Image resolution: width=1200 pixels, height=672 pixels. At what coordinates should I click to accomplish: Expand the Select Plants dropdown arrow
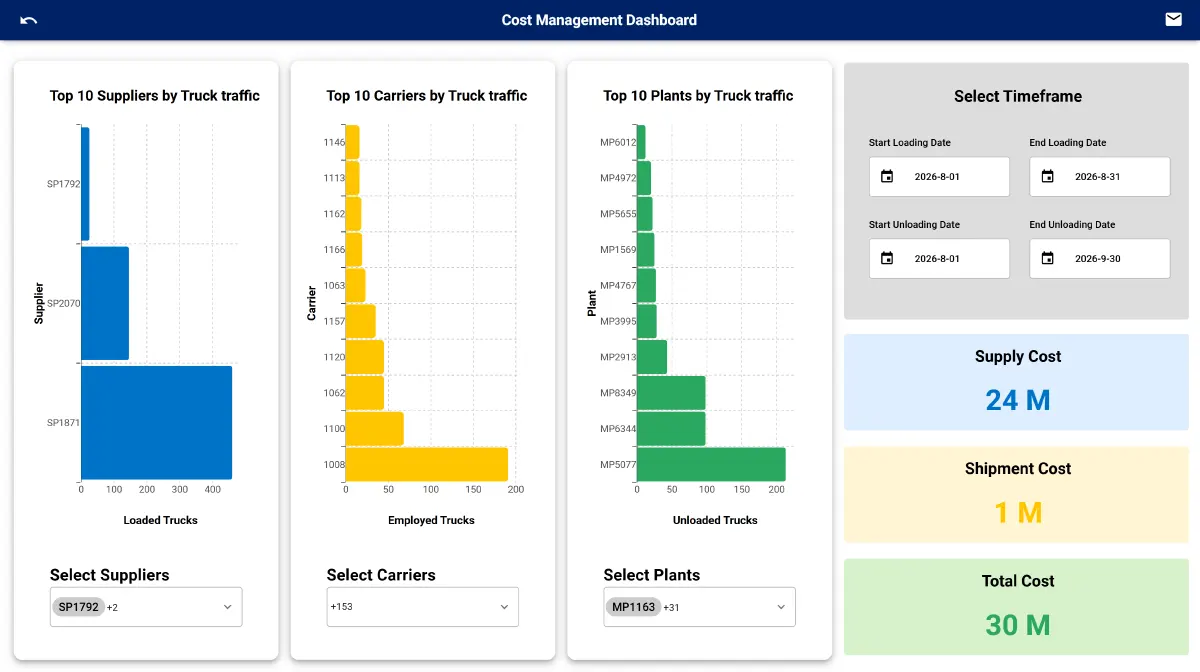[780, 607]
